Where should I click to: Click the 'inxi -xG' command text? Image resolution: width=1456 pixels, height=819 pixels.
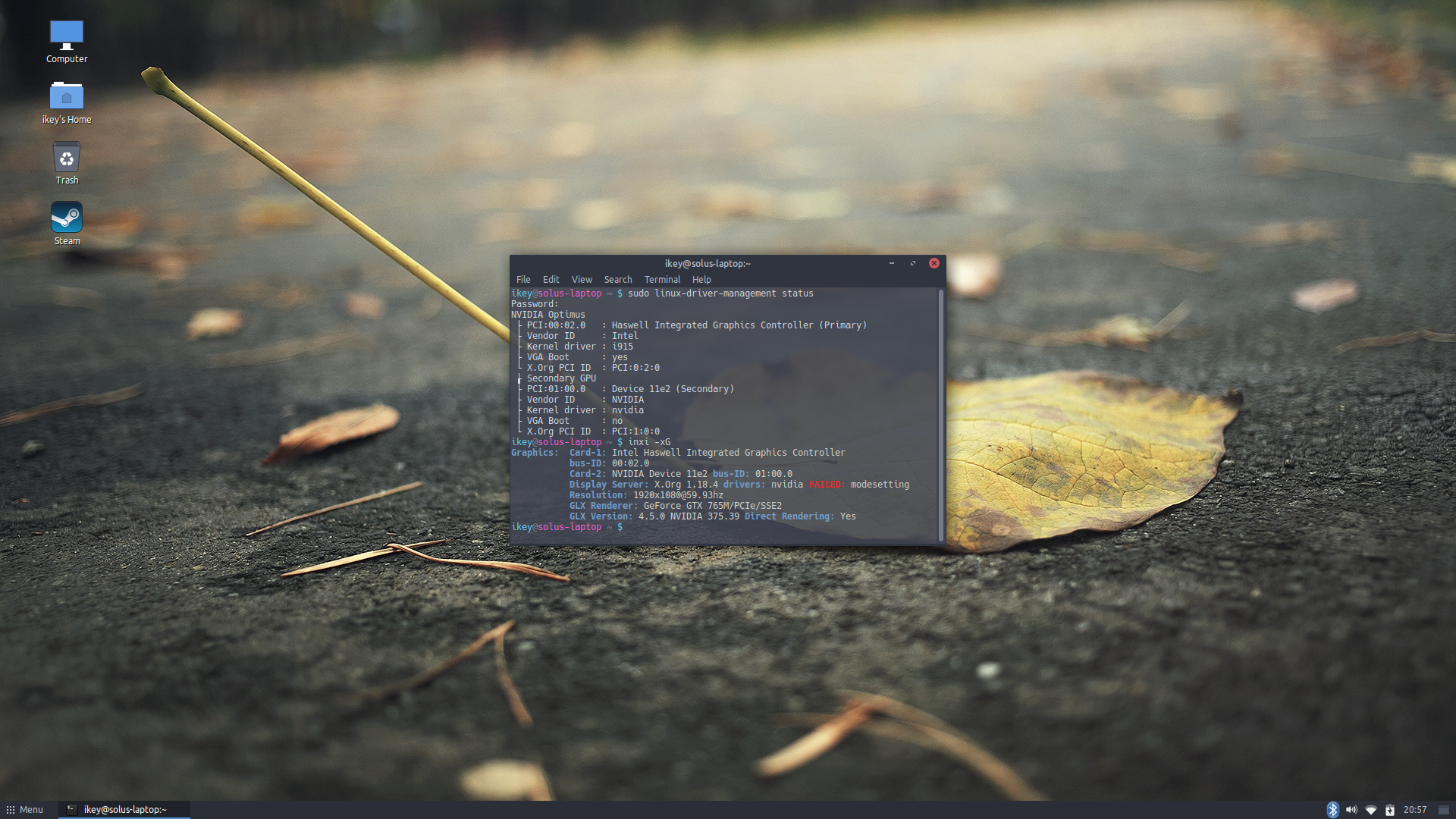point(649,442)
